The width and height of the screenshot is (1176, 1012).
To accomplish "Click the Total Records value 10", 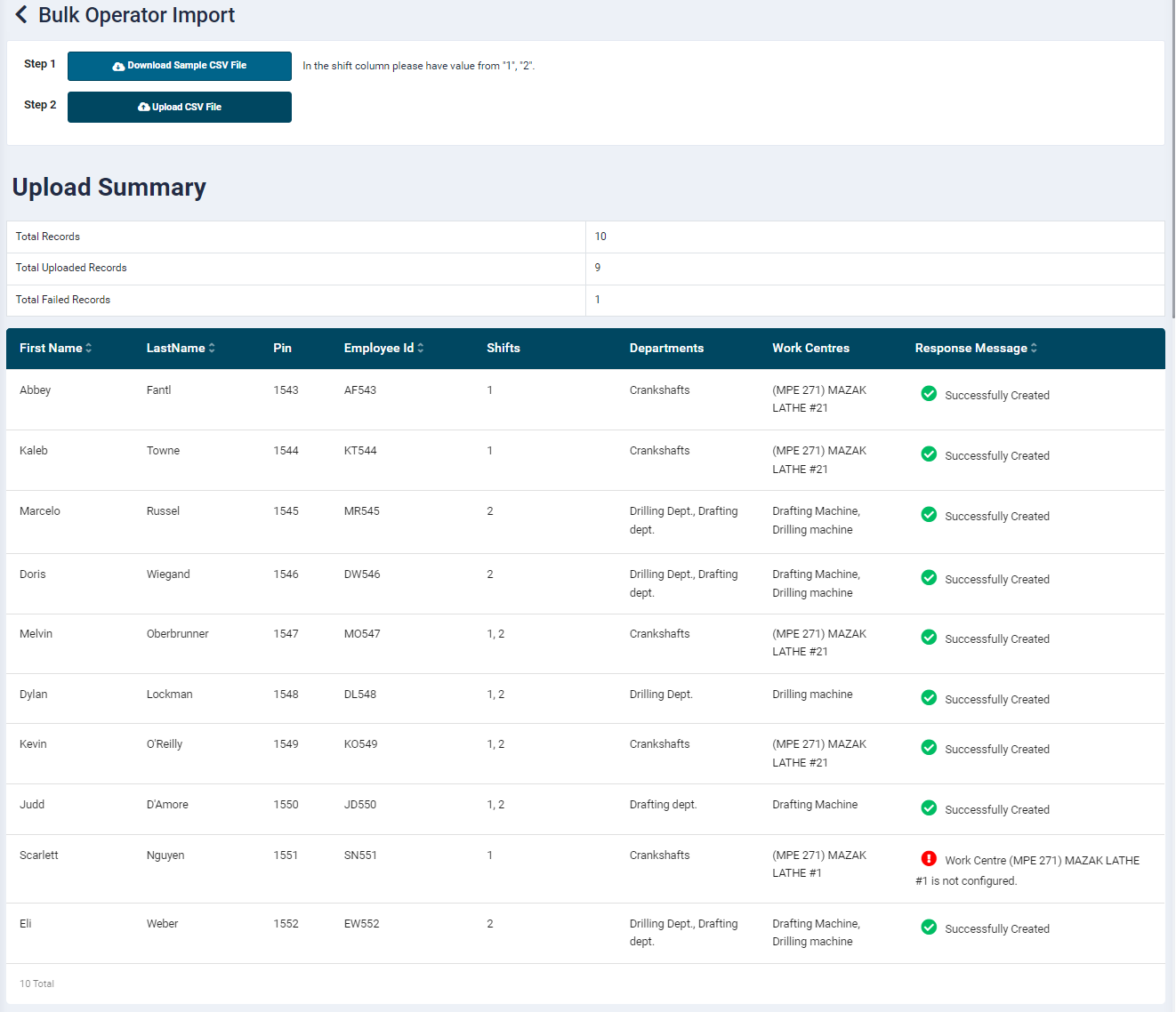I will pos(600,237).
